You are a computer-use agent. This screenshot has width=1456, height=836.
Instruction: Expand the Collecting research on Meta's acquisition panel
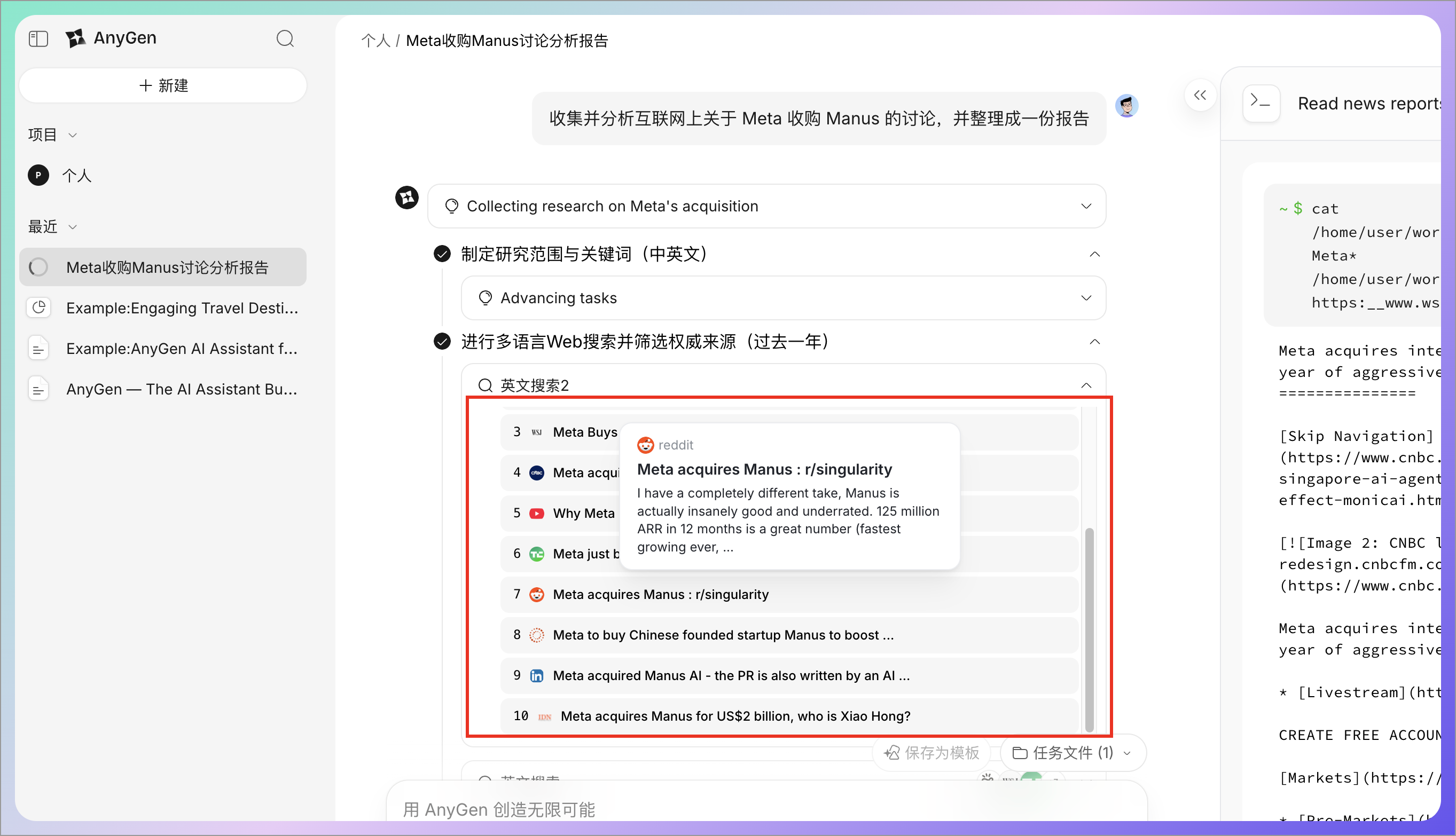click(1085, 206)
